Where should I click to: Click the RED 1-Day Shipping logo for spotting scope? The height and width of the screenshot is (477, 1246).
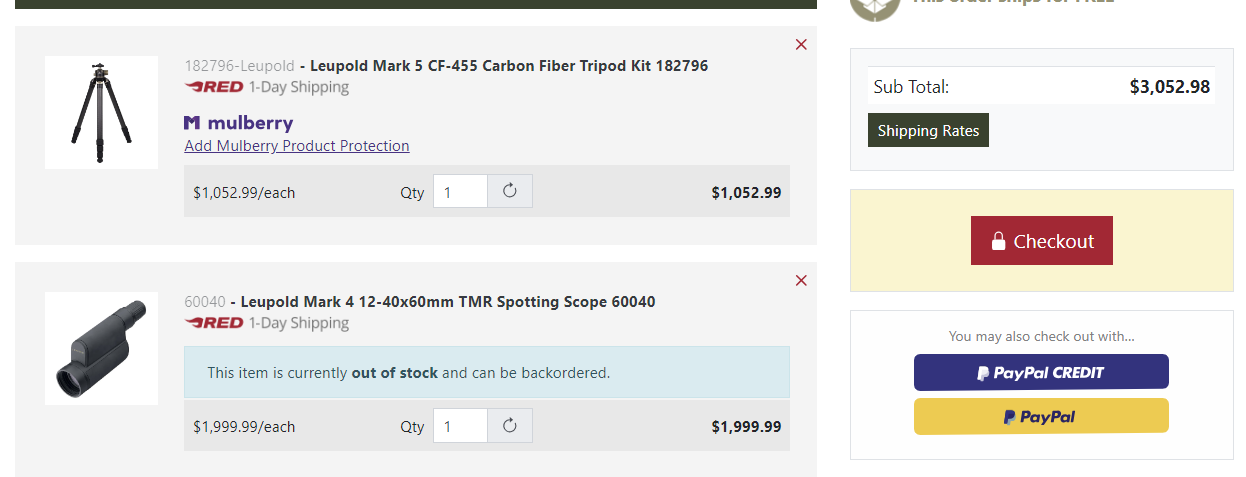214,322
